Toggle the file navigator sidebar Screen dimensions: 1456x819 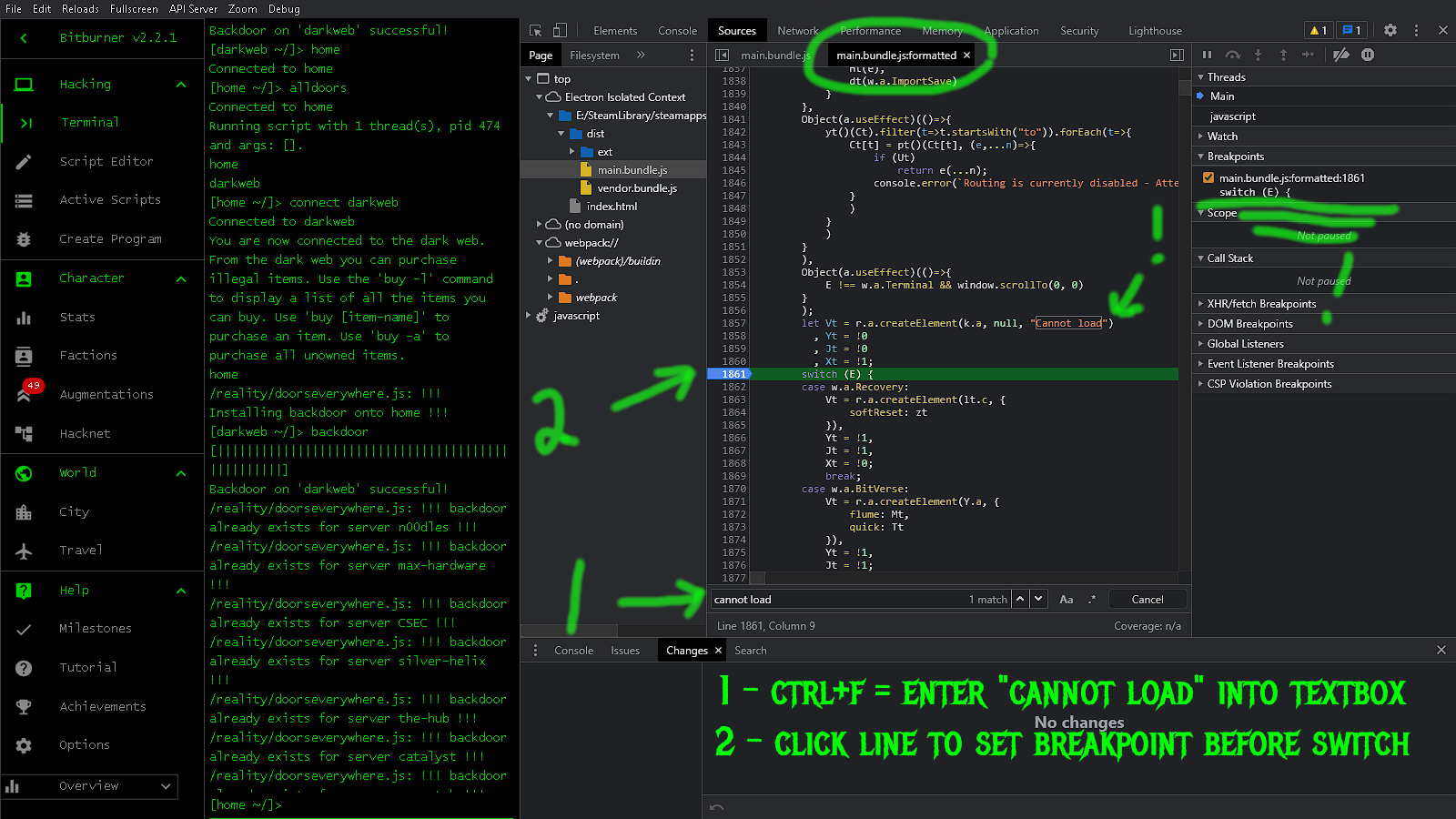(x=722, y=56)
